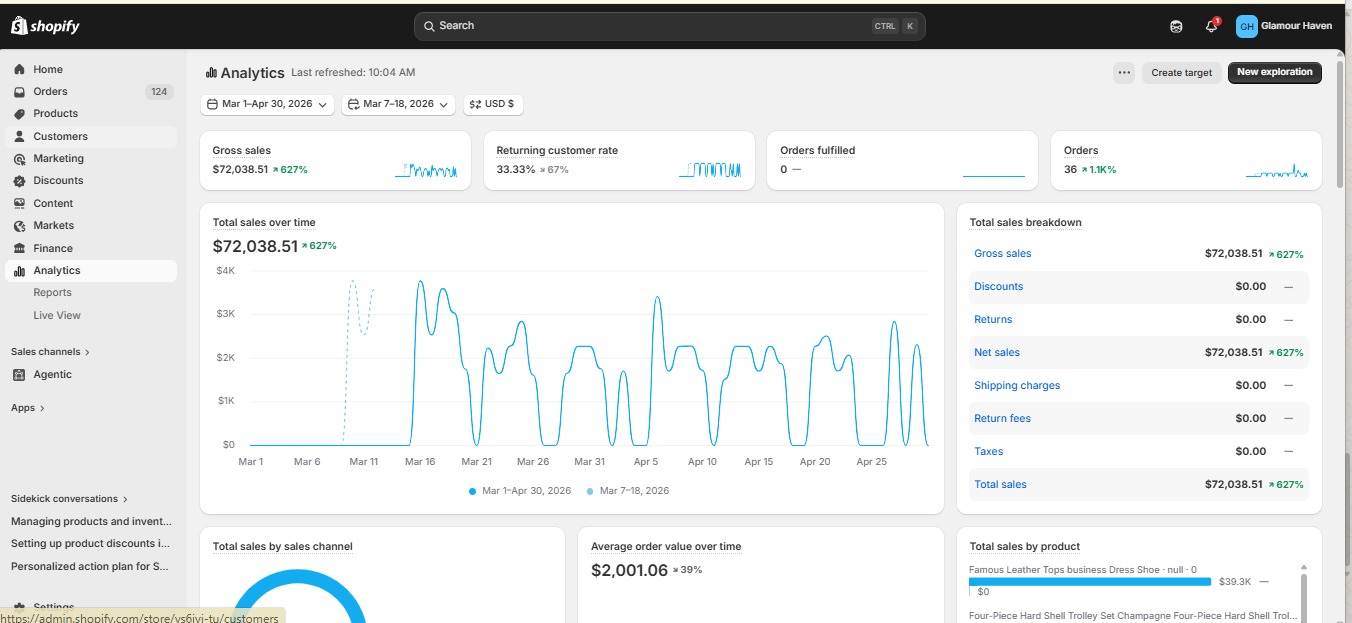The image size is (1352, 623).
Task: Click the Famous Leather Tops product bar
Action: (x=1090, y=581)
